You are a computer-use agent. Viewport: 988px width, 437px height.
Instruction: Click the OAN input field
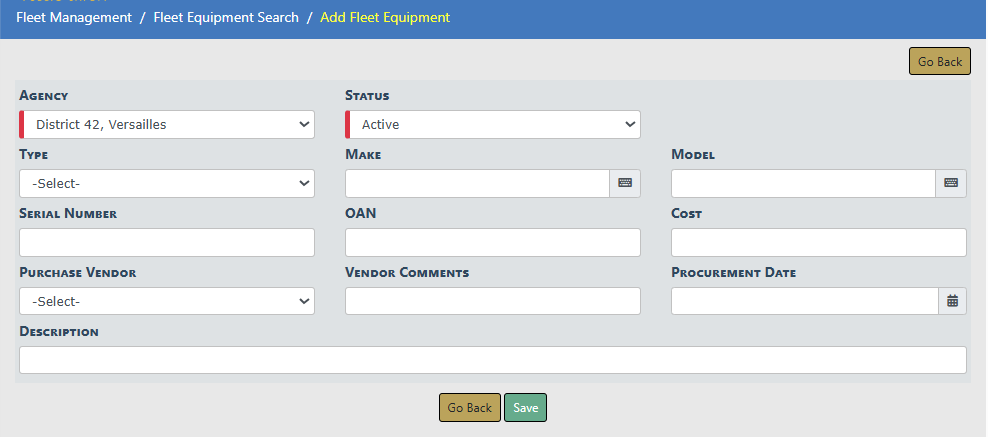click(x=493, y=243)
